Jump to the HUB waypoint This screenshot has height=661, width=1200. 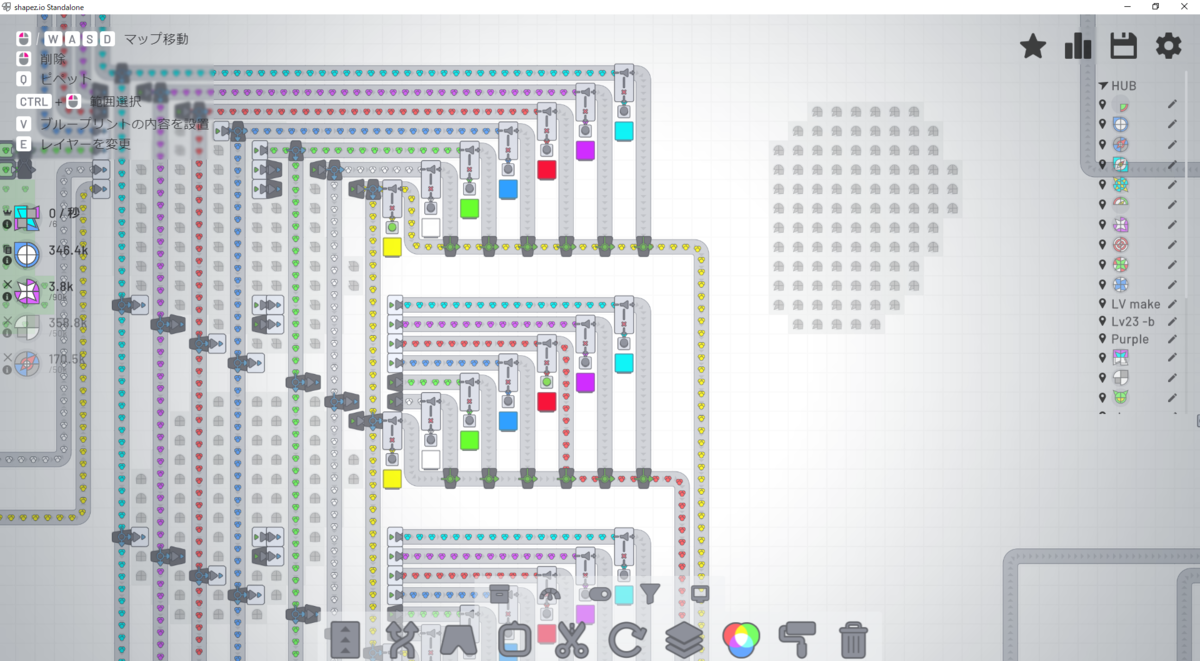tap(1124, 86)
